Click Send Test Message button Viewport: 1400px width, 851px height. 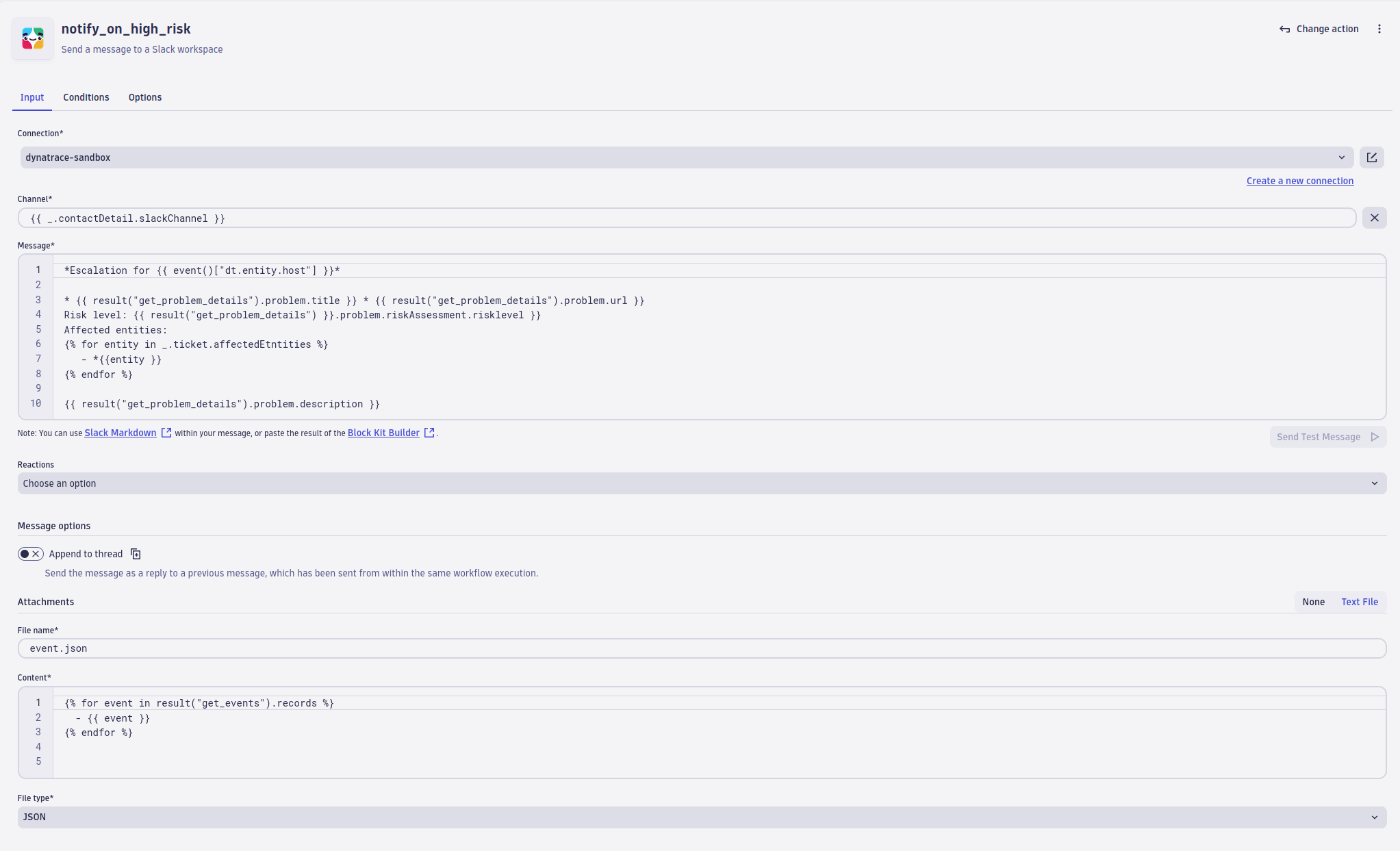[1327, 437]
